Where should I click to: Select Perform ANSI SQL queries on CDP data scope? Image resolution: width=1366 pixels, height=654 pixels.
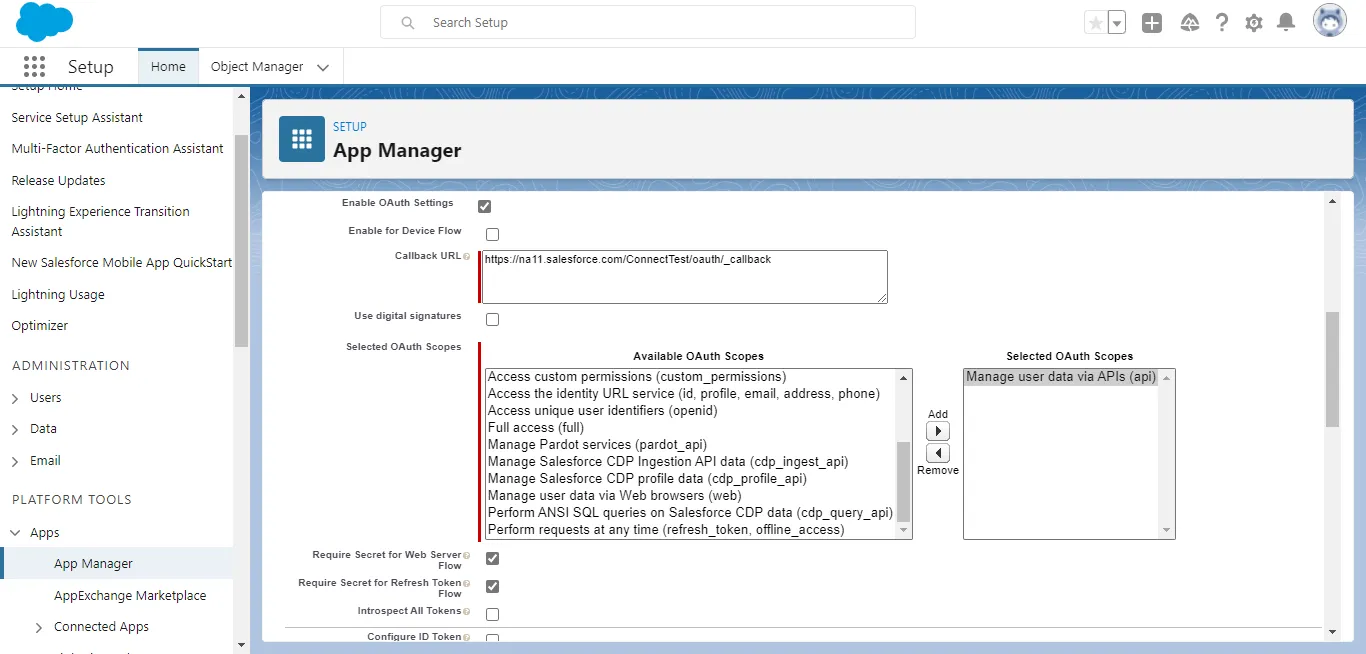point(690,512)
